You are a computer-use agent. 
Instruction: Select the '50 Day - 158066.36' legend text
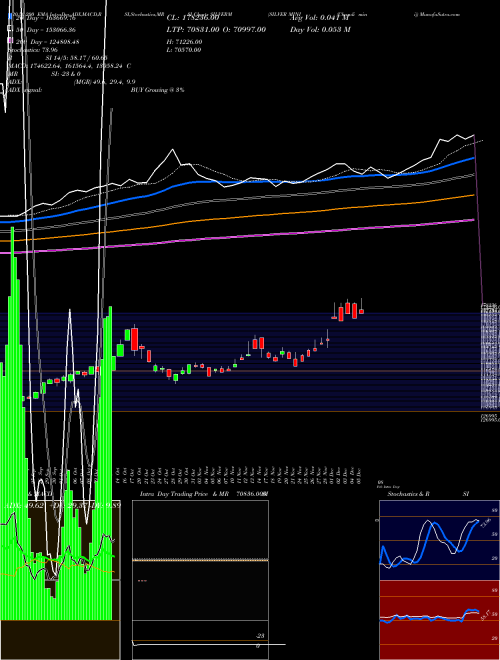(45, 30)
